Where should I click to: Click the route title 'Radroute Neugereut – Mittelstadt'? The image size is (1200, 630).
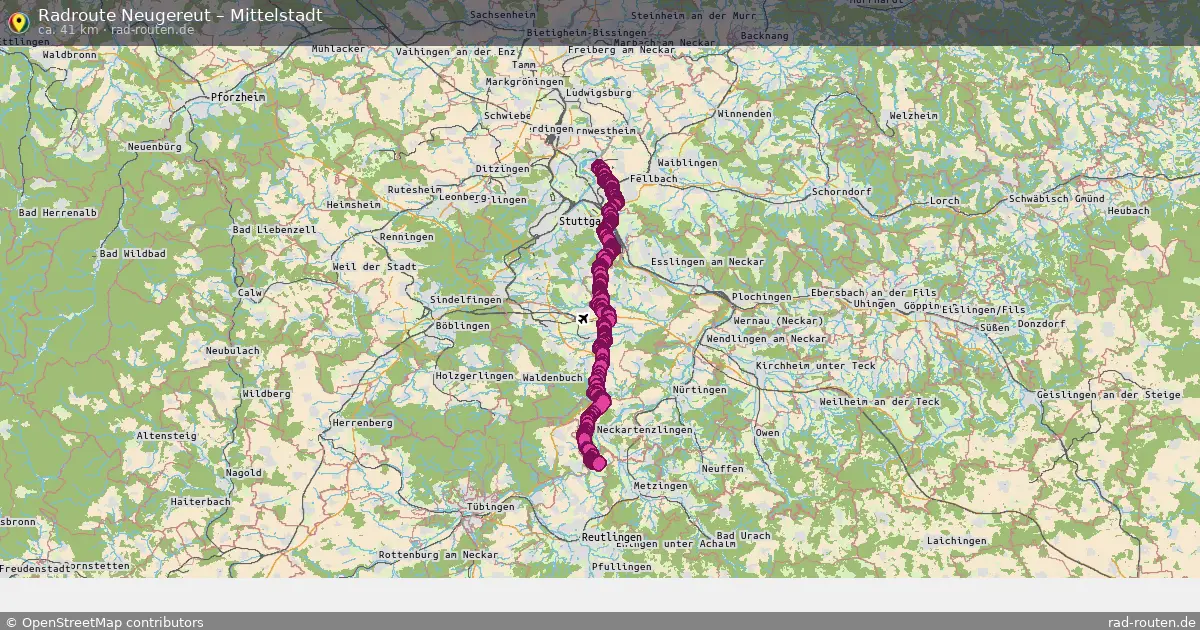click(180, 15)
